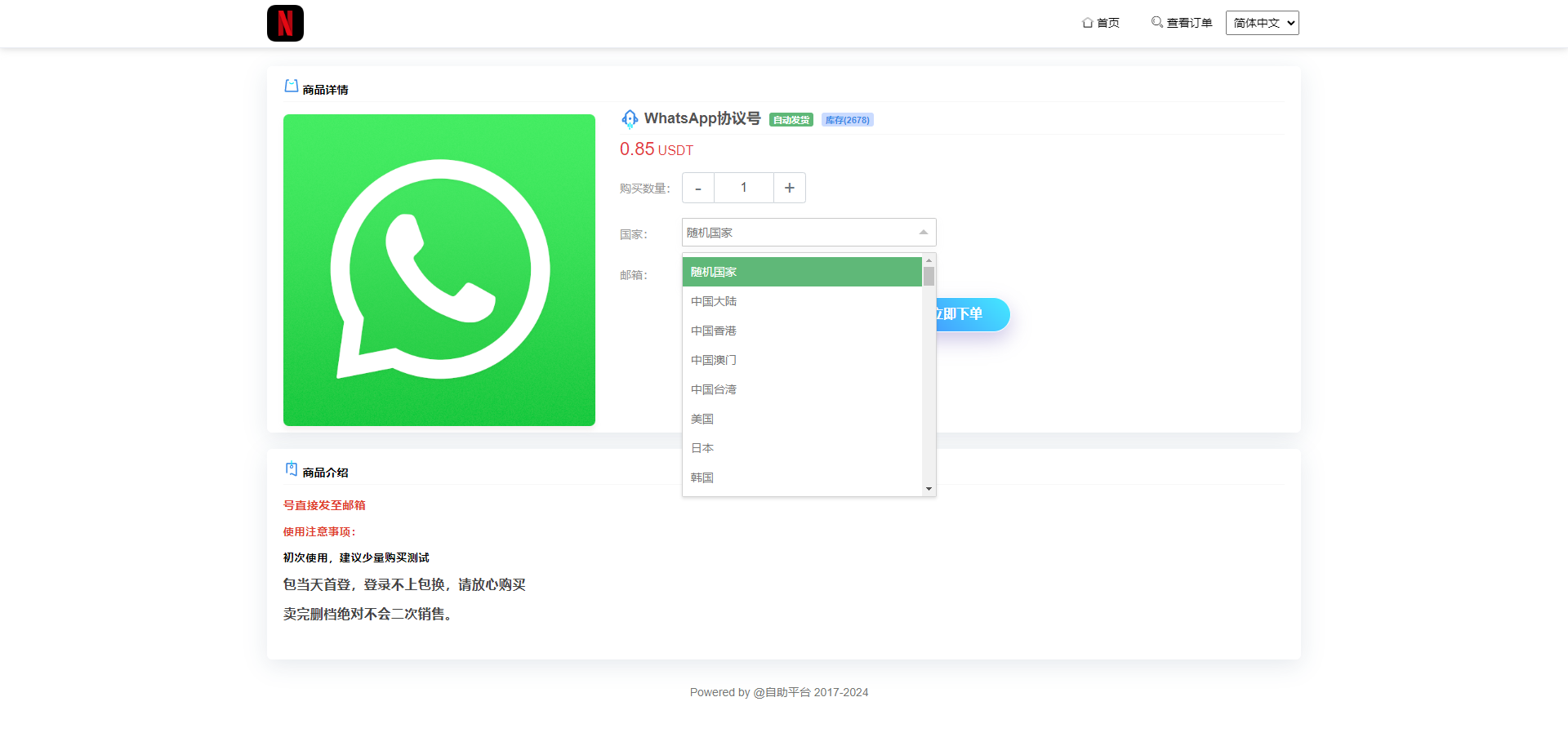Image resolution: width=1568 pixels, height=746 pixels.
Task: Select 美国 from country list
Action: pyautogui.click(x=802, y=419)
